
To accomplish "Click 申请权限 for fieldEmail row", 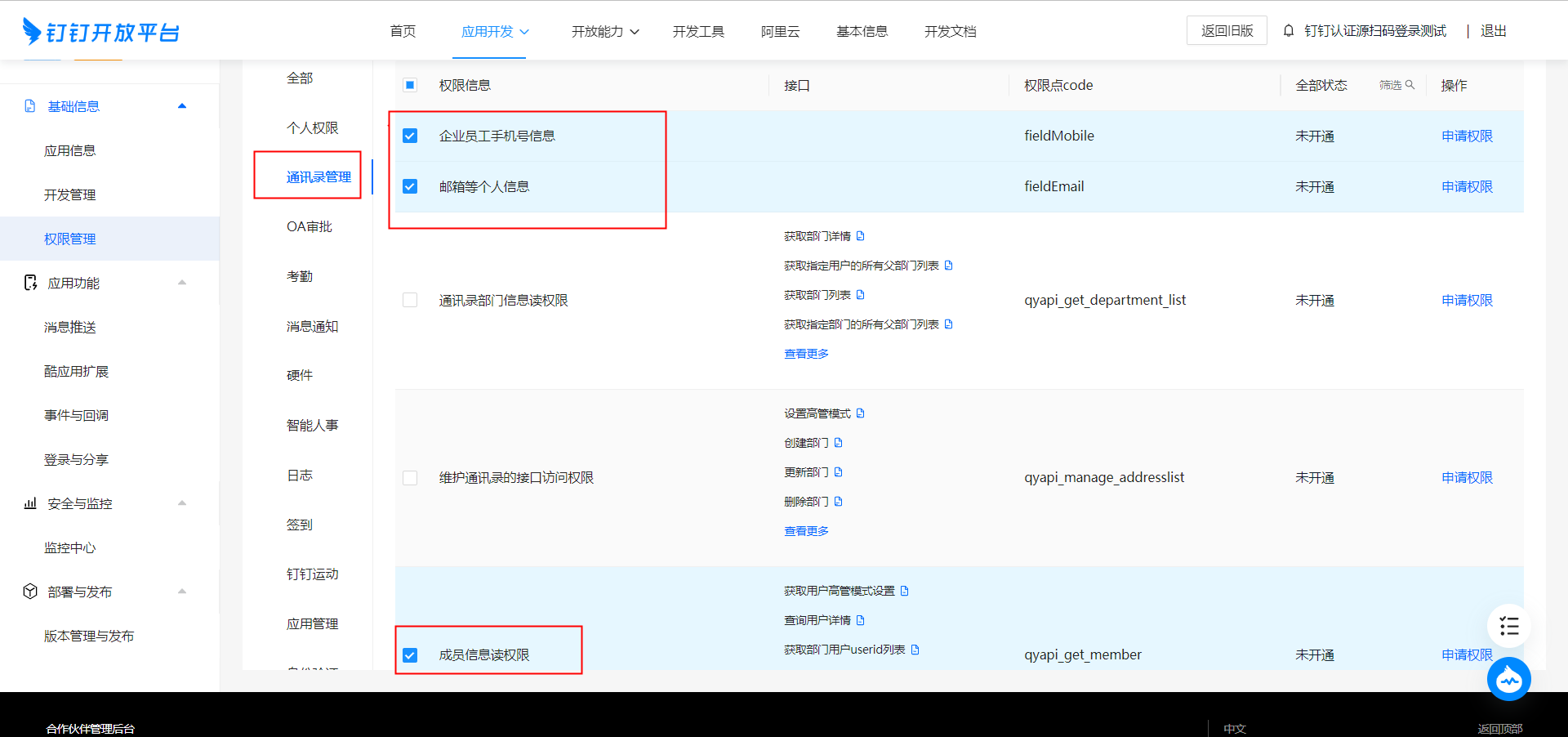I will pyautogui.click(x=1467, y=186).
